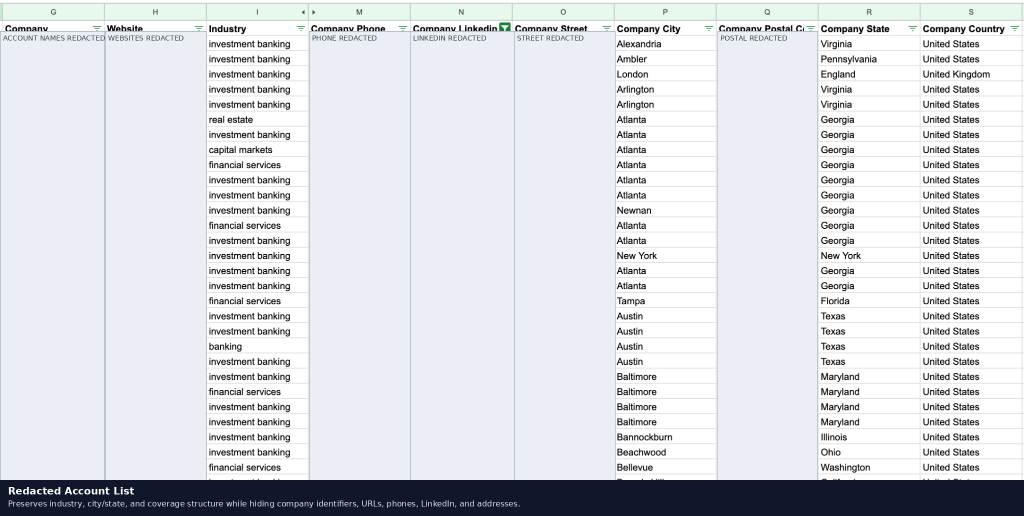Viewport: 1024px width, 516px height.
Task: Select column G header
Action: (53, 12)
